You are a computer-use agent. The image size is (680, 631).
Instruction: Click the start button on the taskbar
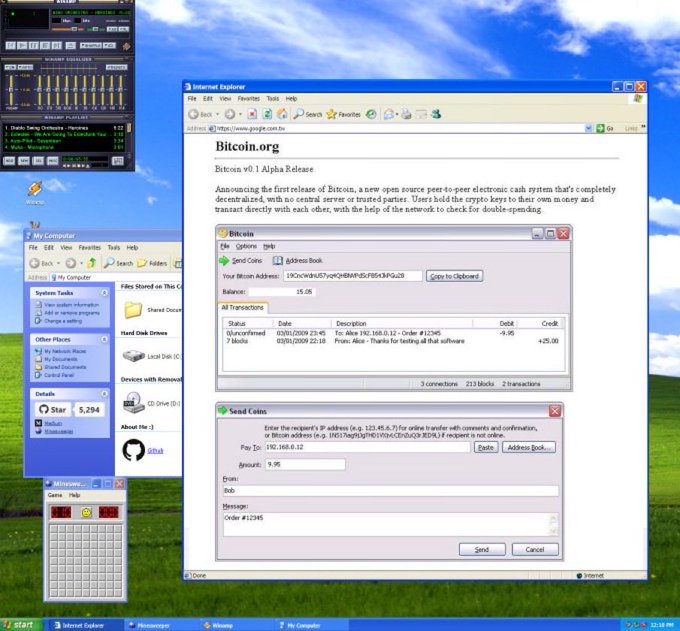point(20,624)
